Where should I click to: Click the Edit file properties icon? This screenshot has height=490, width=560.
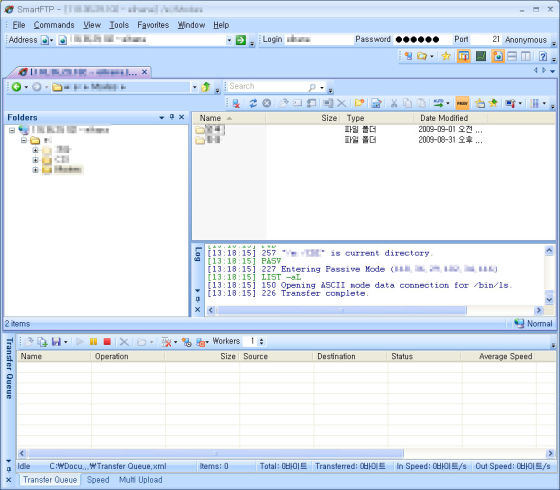[376, 104]
